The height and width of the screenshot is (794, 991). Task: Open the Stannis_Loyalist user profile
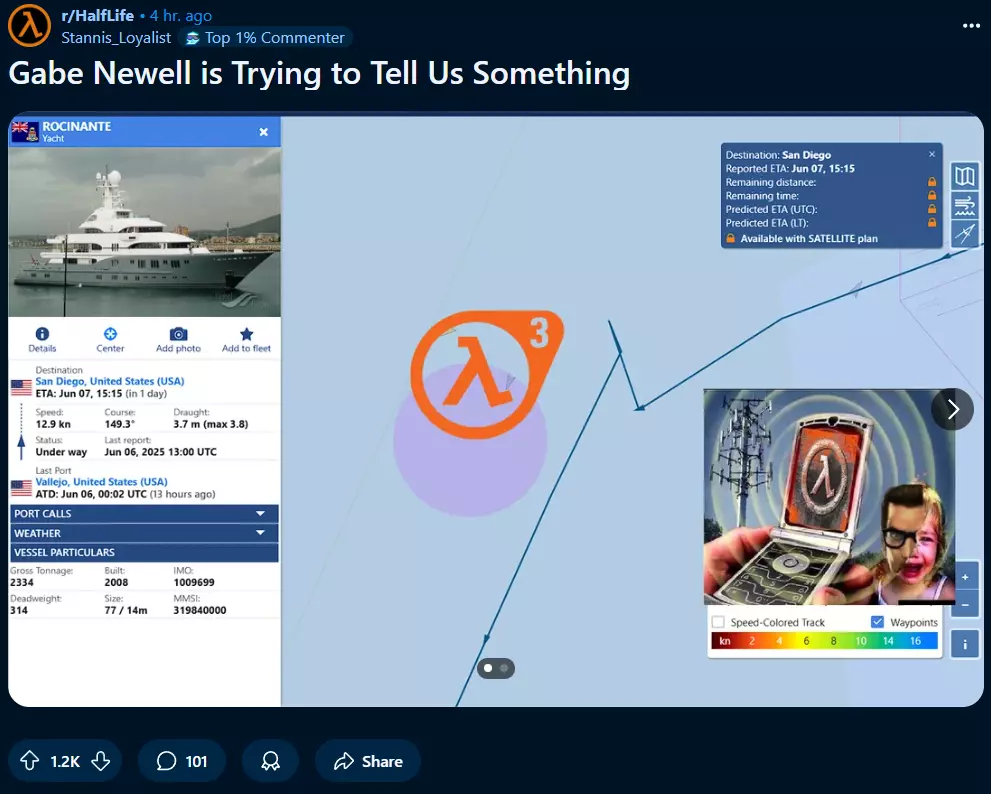[116, 38]
